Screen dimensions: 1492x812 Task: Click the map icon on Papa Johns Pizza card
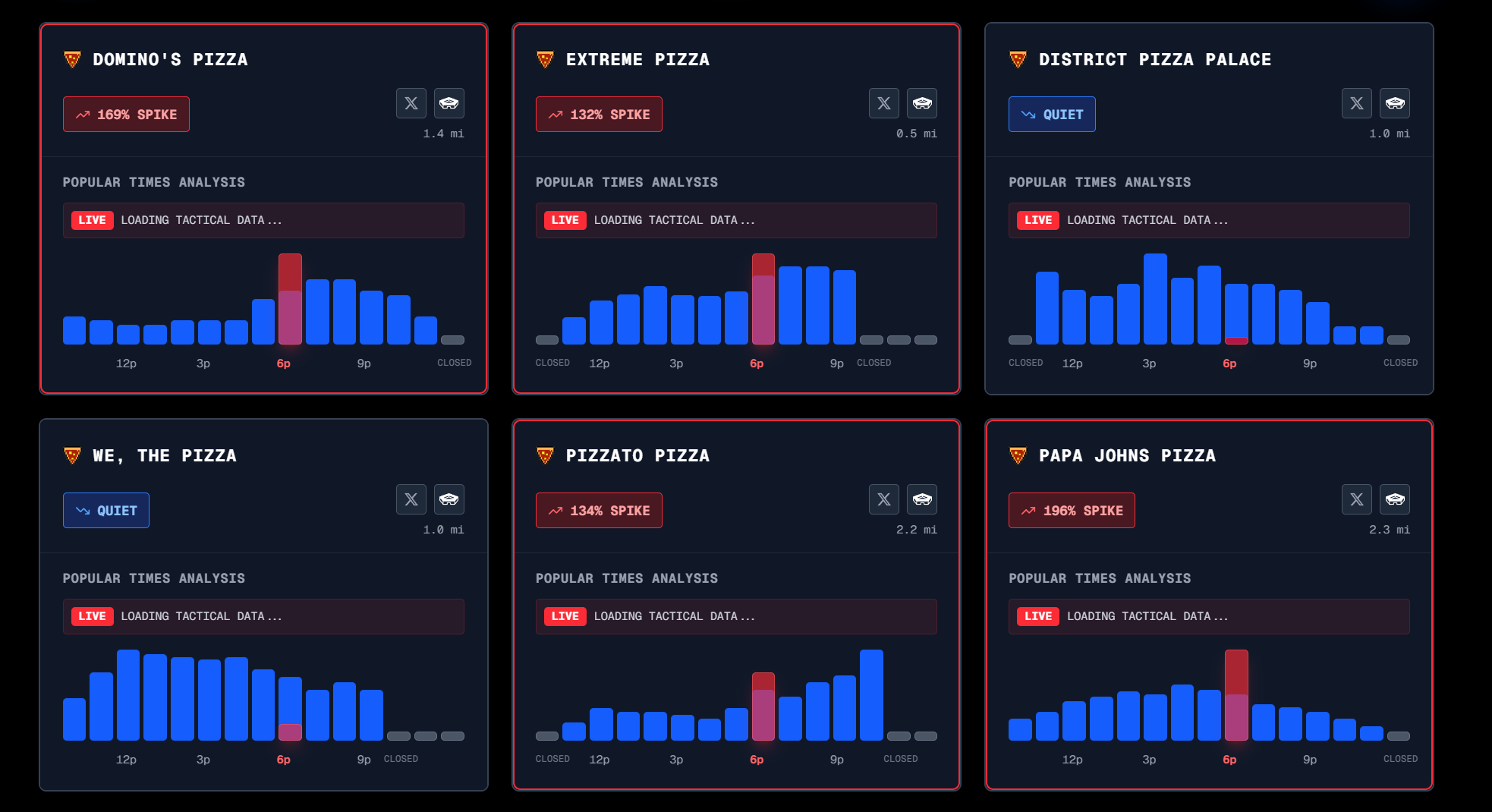pos(1395,499)
